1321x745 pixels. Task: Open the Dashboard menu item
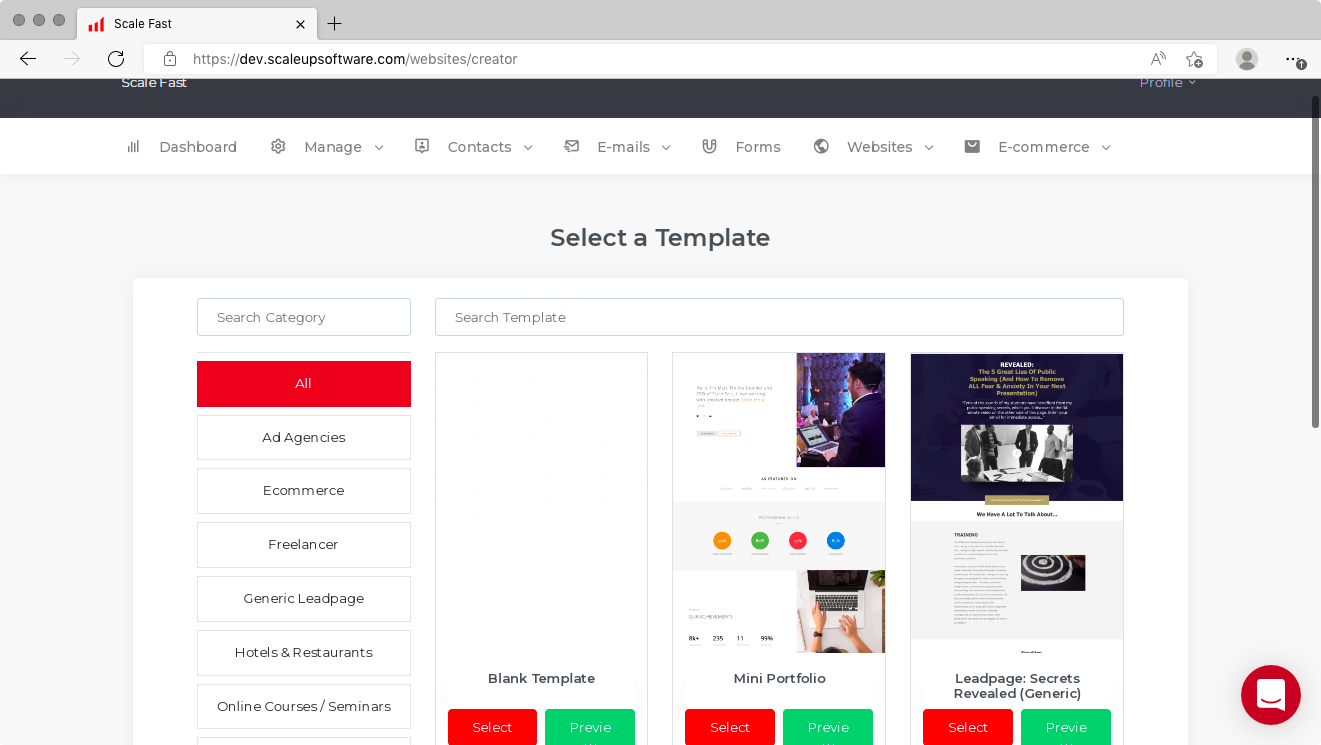pos(198,147)
